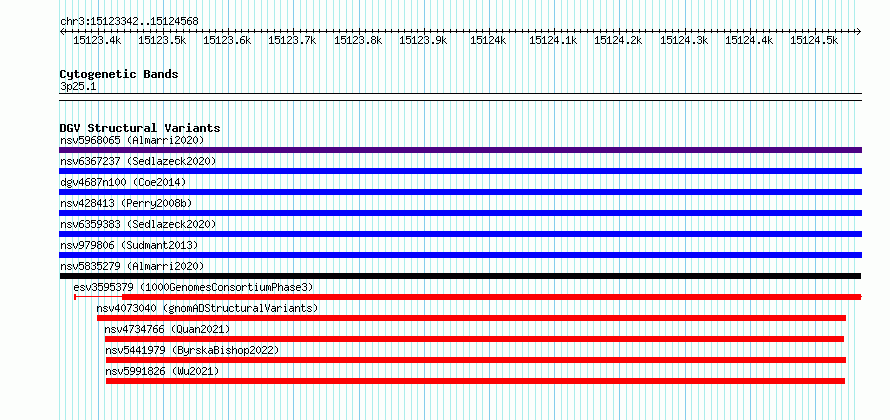
Task: Click the blue dgv4687n100 variant bar
Action: (460, 192)
